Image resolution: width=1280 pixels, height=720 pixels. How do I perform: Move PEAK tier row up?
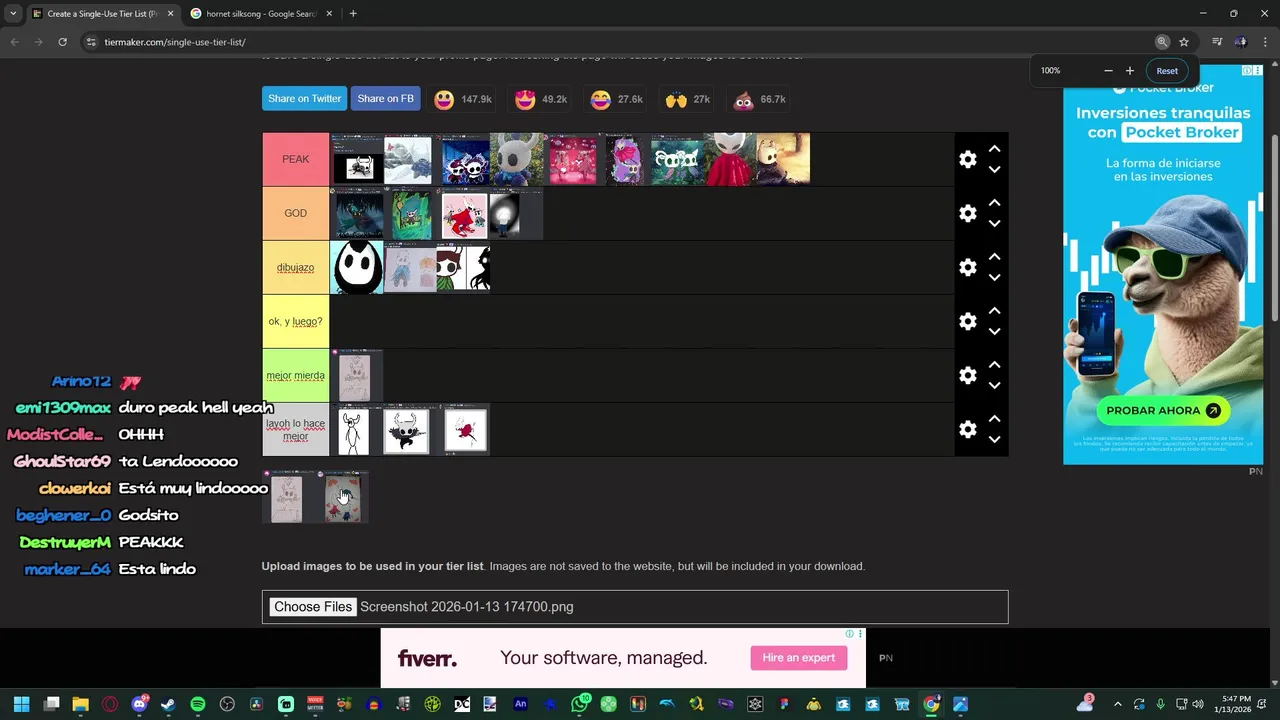[994, 148]
